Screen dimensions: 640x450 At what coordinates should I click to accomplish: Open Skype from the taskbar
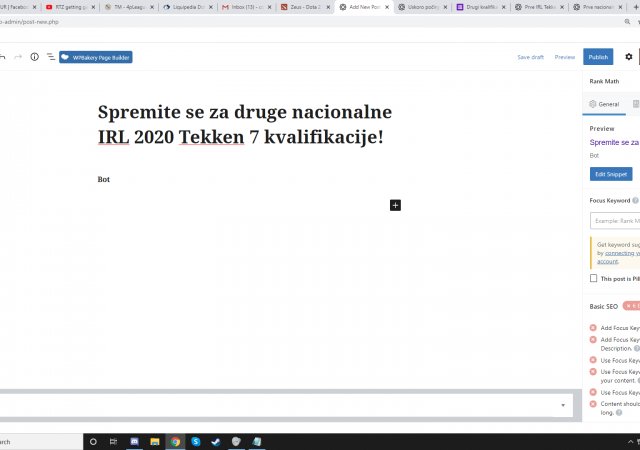click(x=196, y=441)
